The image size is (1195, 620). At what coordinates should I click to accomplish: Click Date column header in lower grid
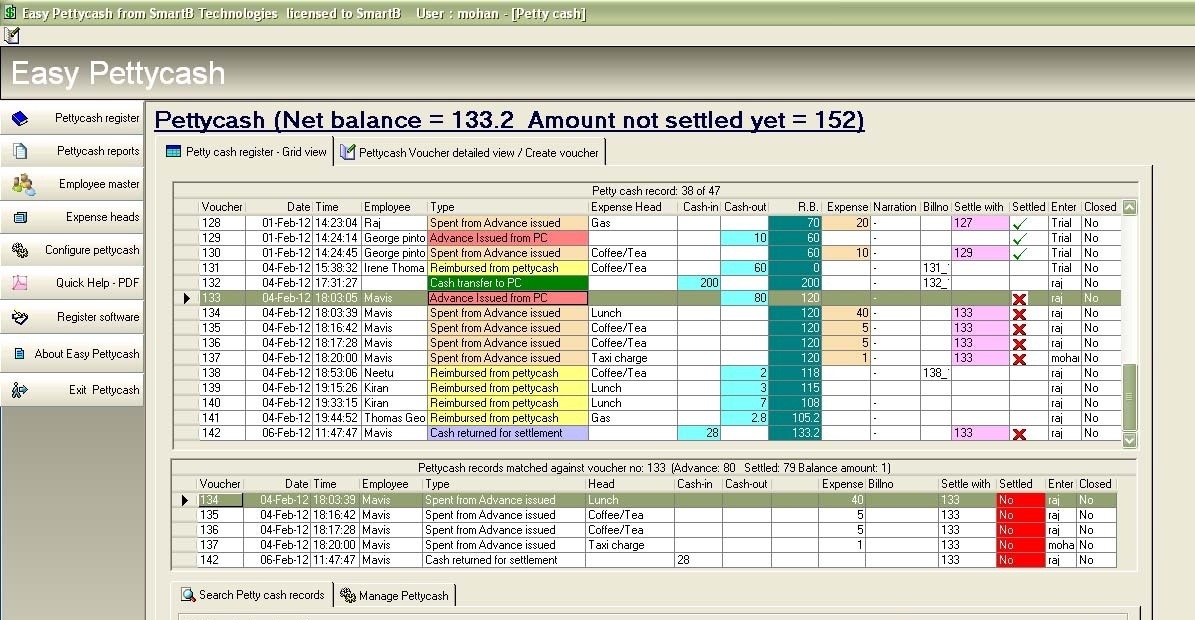click(277, 484)
